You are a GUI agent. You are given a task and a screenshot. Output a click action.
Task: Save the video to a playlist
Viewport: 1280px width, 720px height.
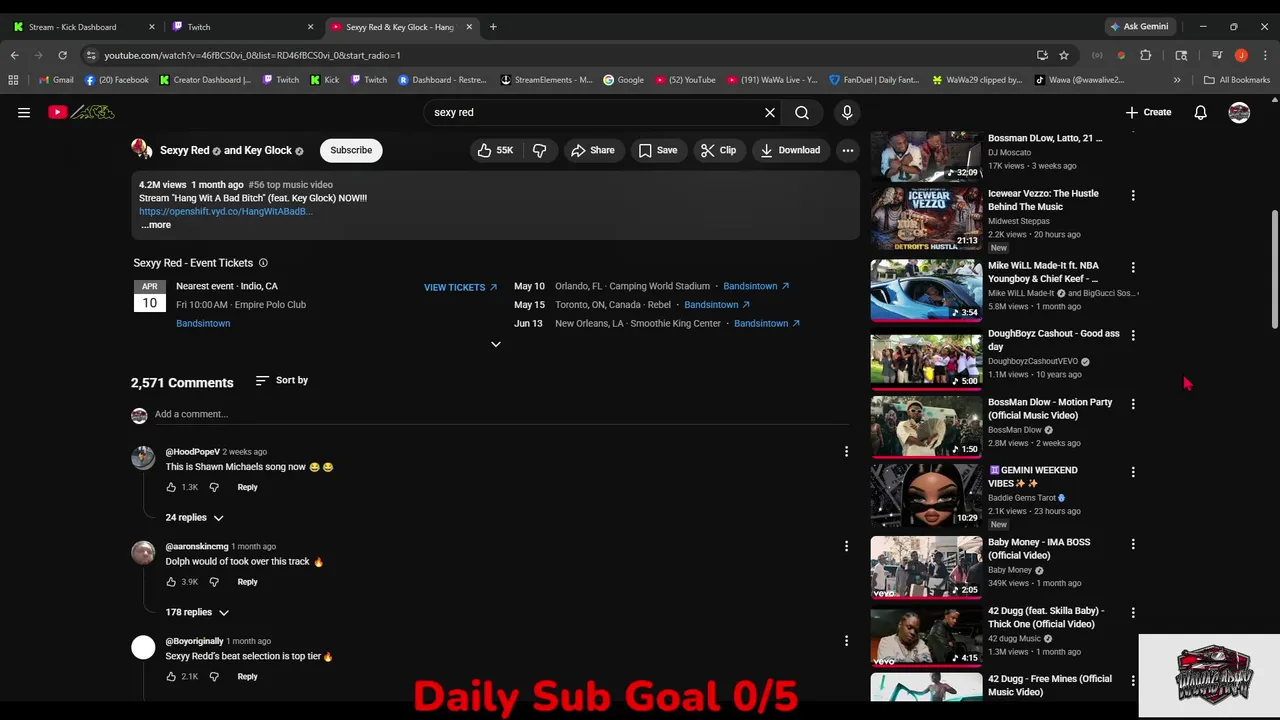tap(658, 150)
